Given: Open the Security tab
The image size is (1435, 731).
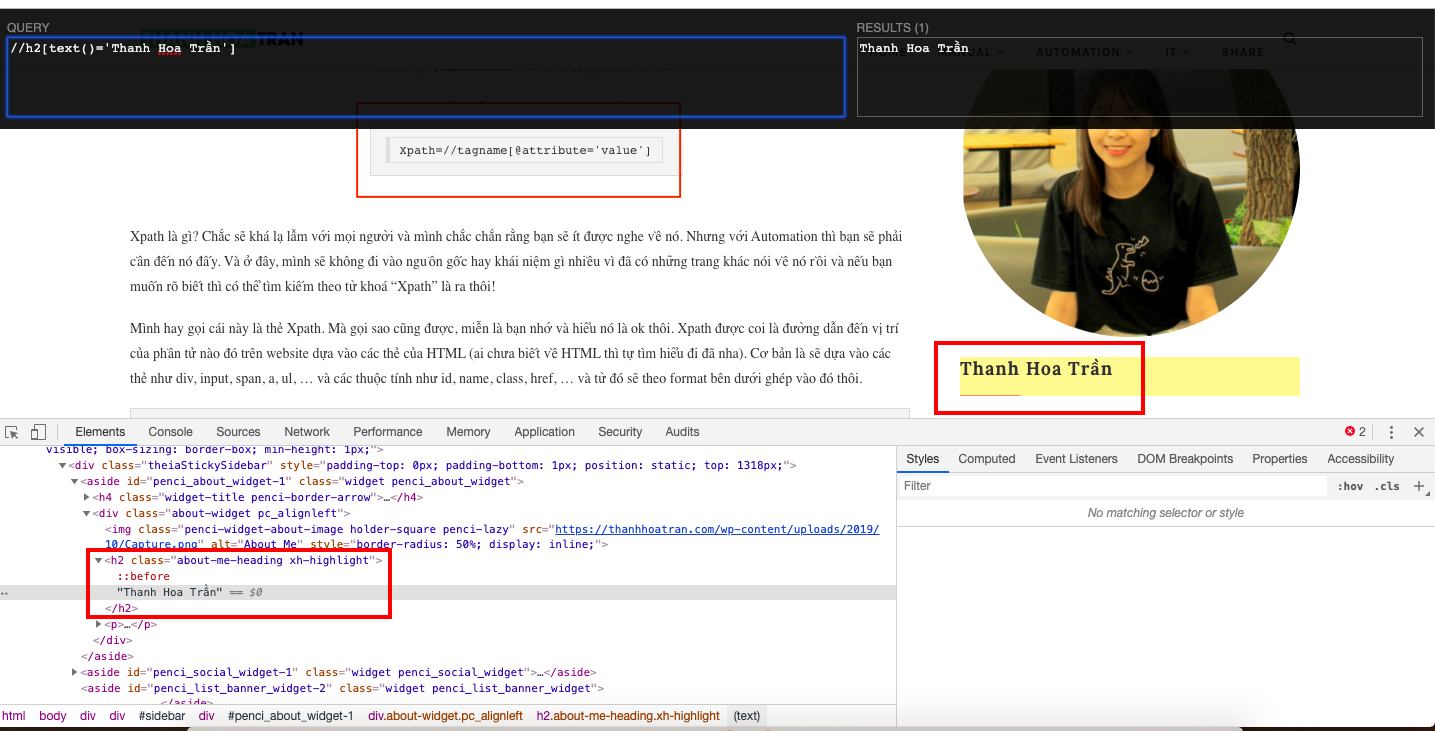Looking at the screenshot, I should pos(620,432).
